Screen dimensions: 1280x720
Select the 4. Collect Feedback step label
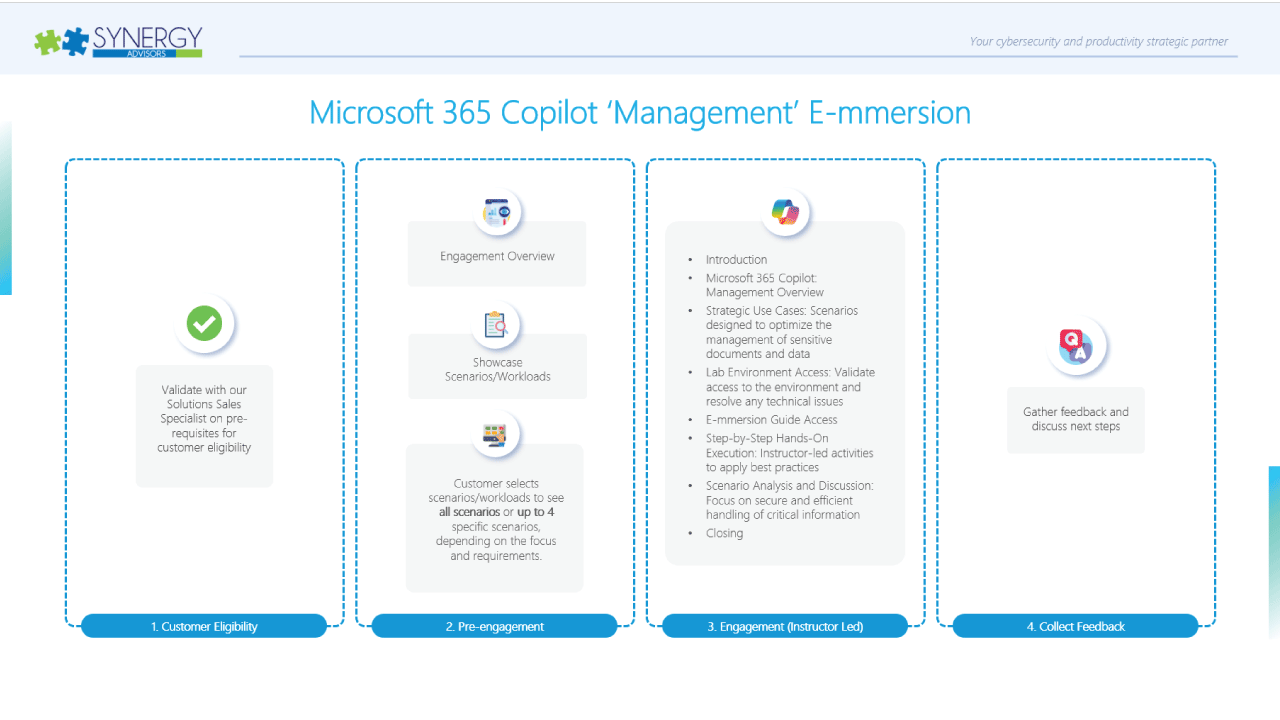pos(1075,626)
